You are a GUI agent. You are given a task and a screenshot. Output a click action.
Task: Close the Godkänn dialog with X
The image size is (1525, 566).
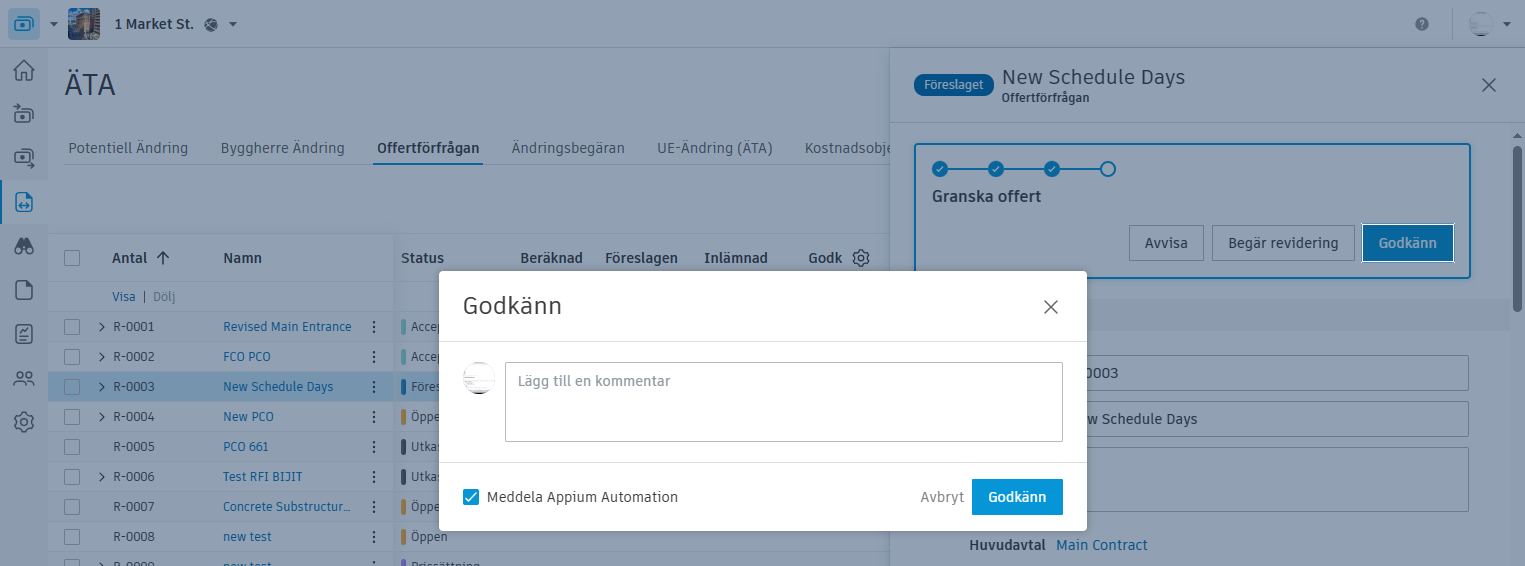tap(1051, 307)
